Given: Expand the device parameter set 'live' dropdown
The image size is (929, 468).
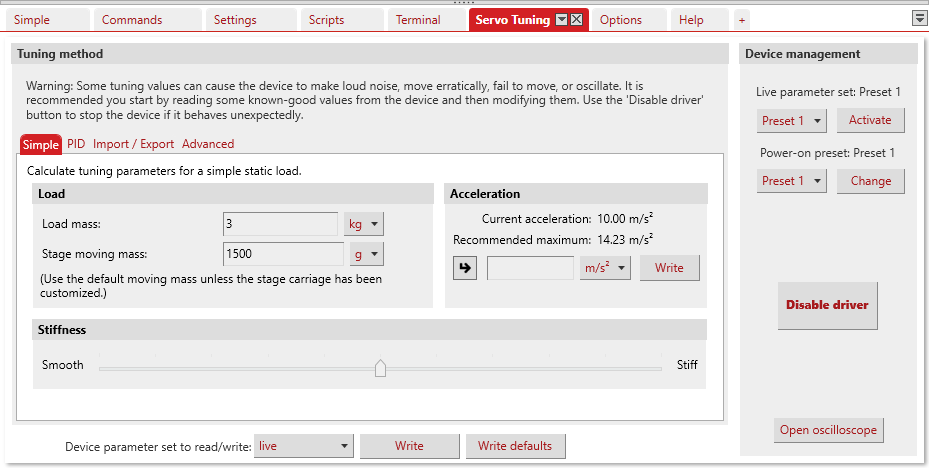Looking at the screenshot, I should tap(304, 446).
